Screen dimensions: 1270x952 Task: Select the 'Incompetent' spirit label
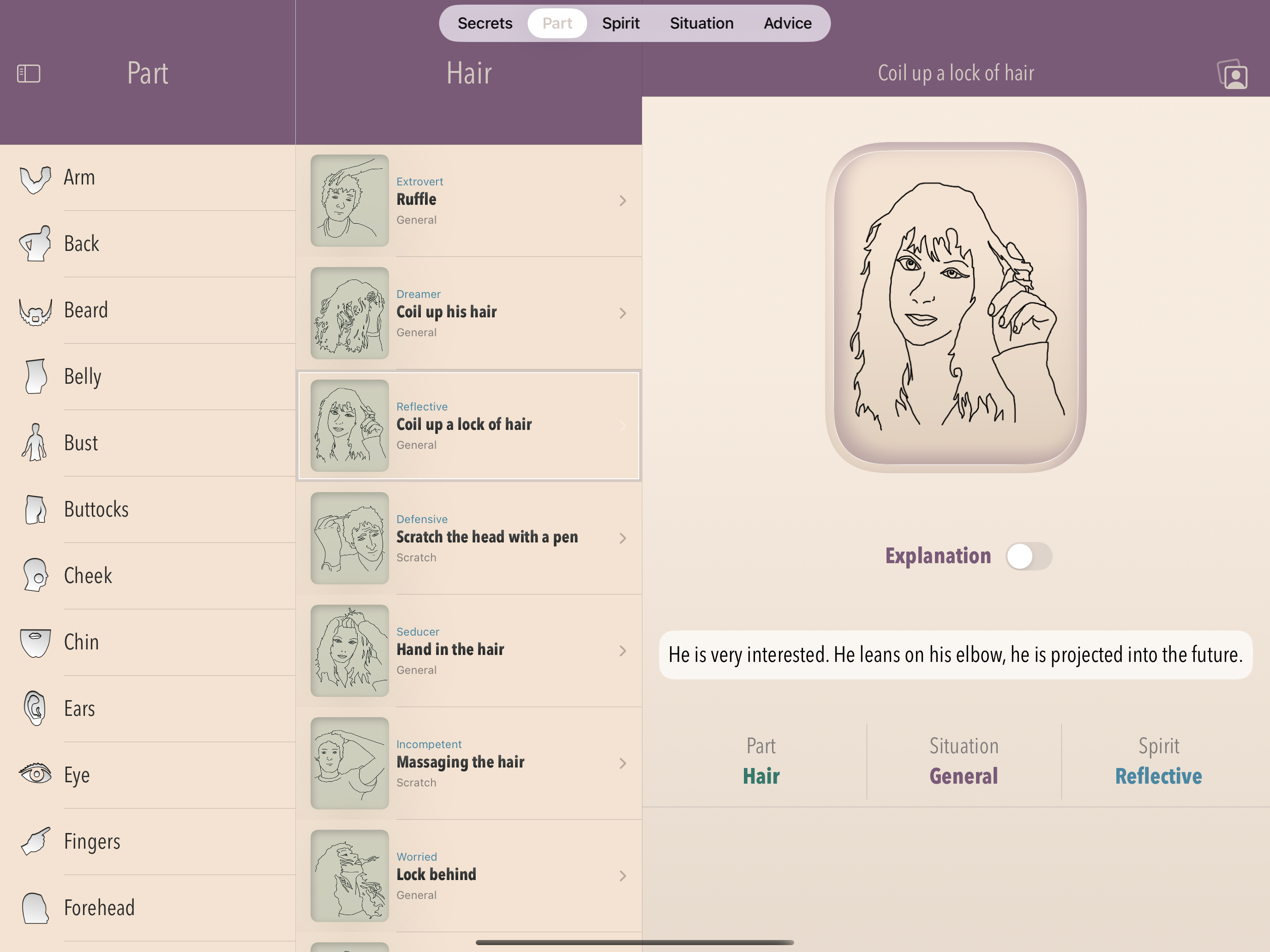pyautogui.click(x=429, y=744)
